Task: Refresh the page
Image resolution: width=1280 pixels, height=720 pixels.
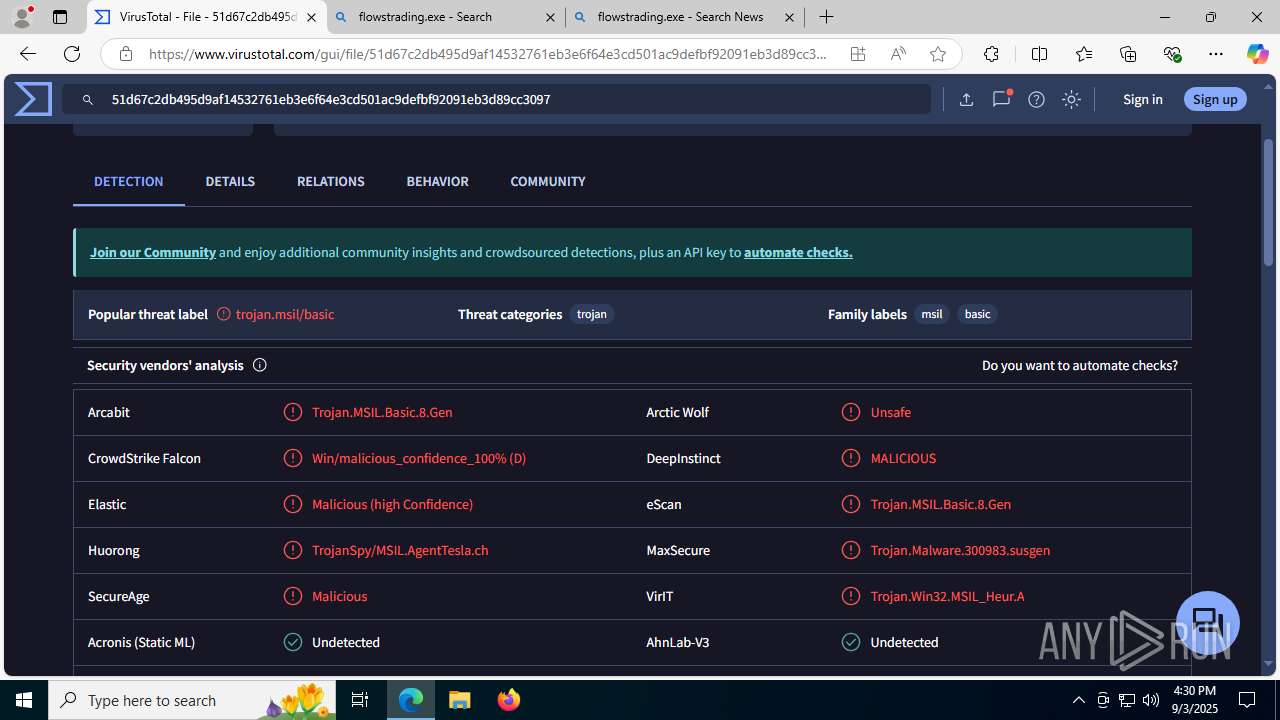Action: (x=72, y=54)
